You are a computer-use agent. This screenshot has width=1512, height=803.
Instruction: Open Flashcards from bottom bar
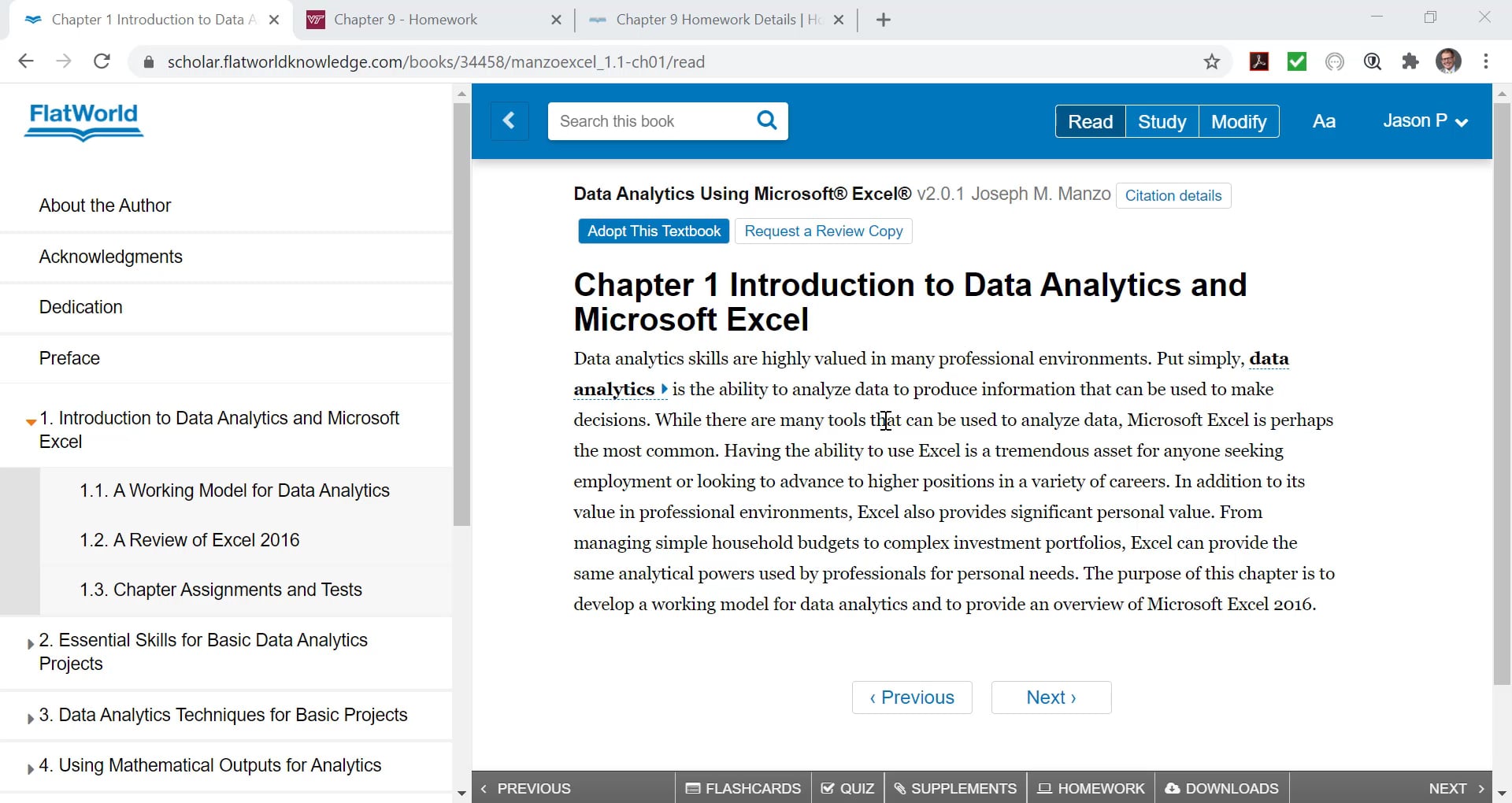743,788
